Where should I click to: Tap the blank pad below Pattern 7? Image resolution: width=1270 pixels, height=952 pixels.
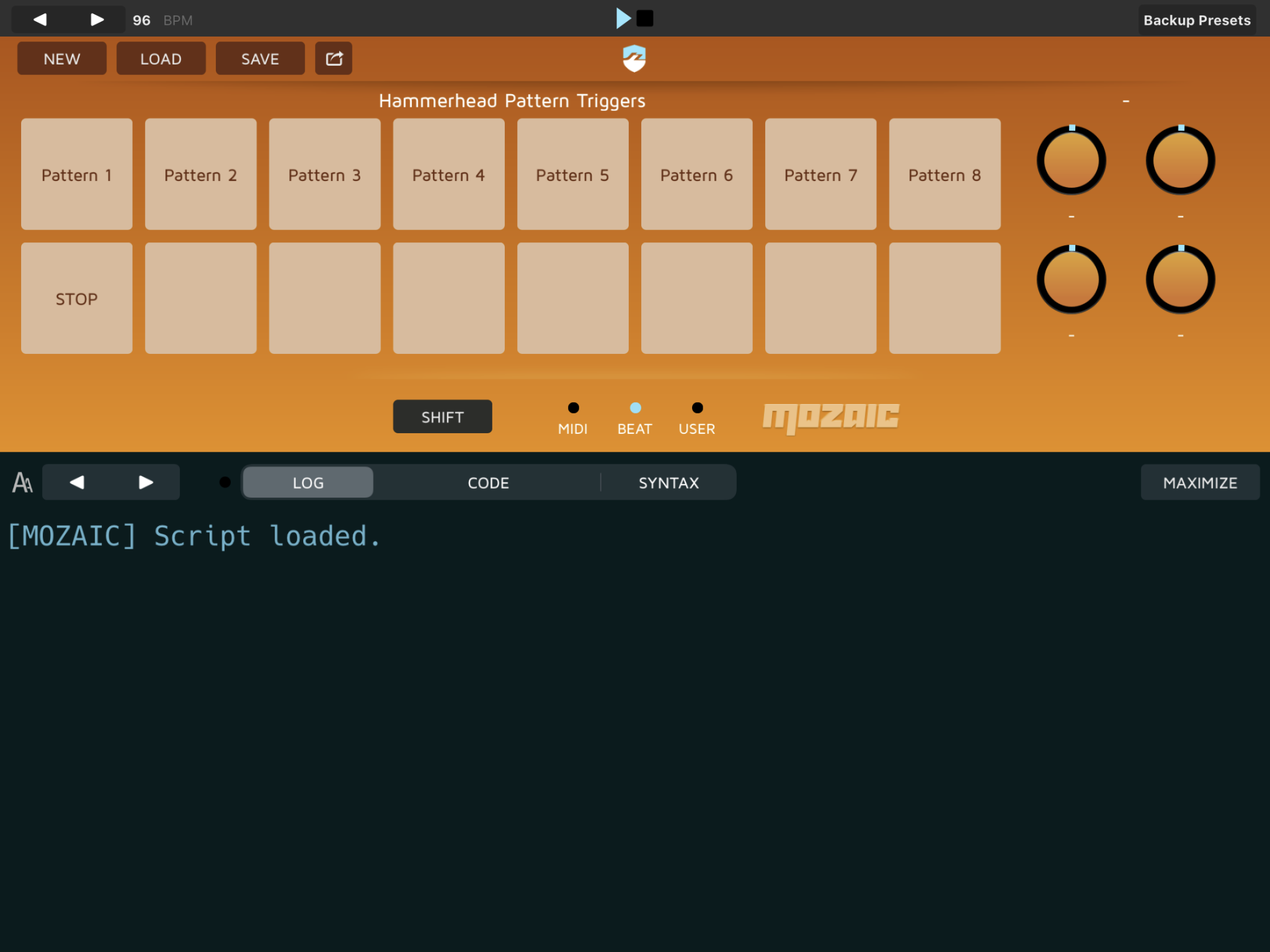[x=821, y=298]
